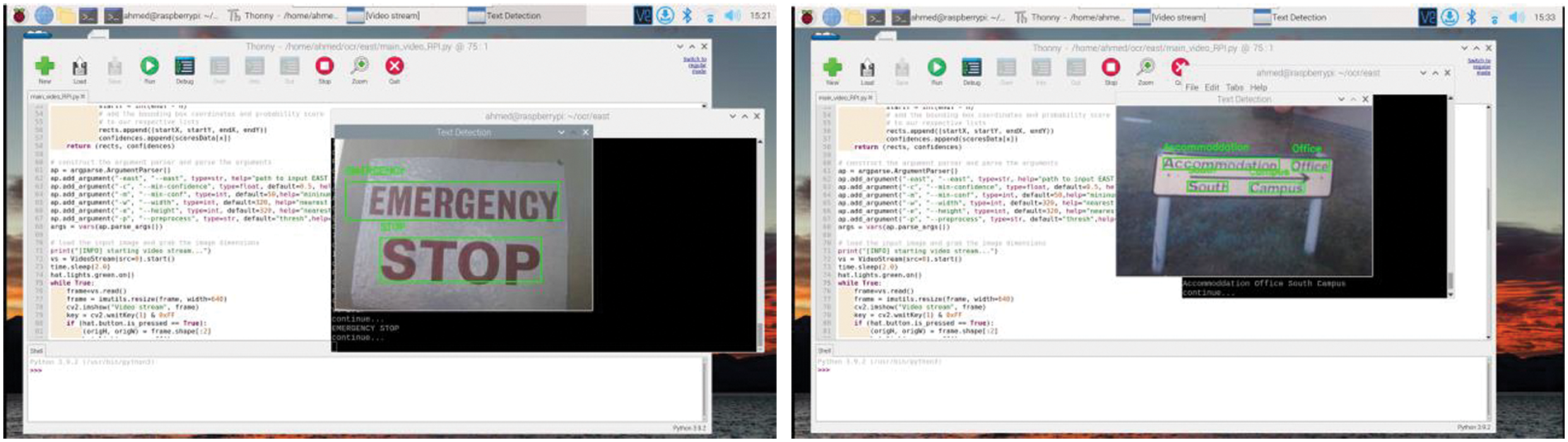Click the volume speaker icon beside 15:33 clock
This screenshot has height=442, width=1568.
1516,17
